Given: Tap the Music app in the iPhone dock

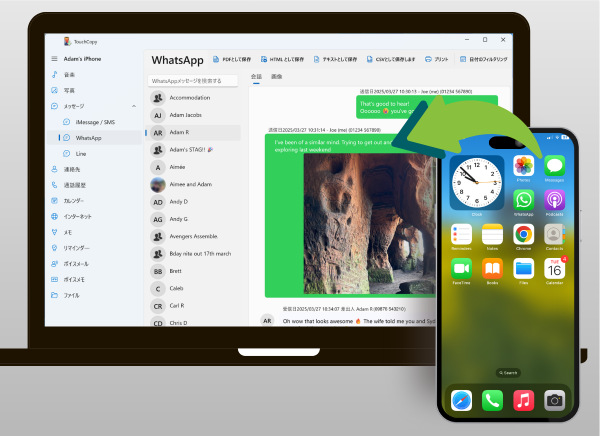Looking at the screenshot, I should pos(523,400).
